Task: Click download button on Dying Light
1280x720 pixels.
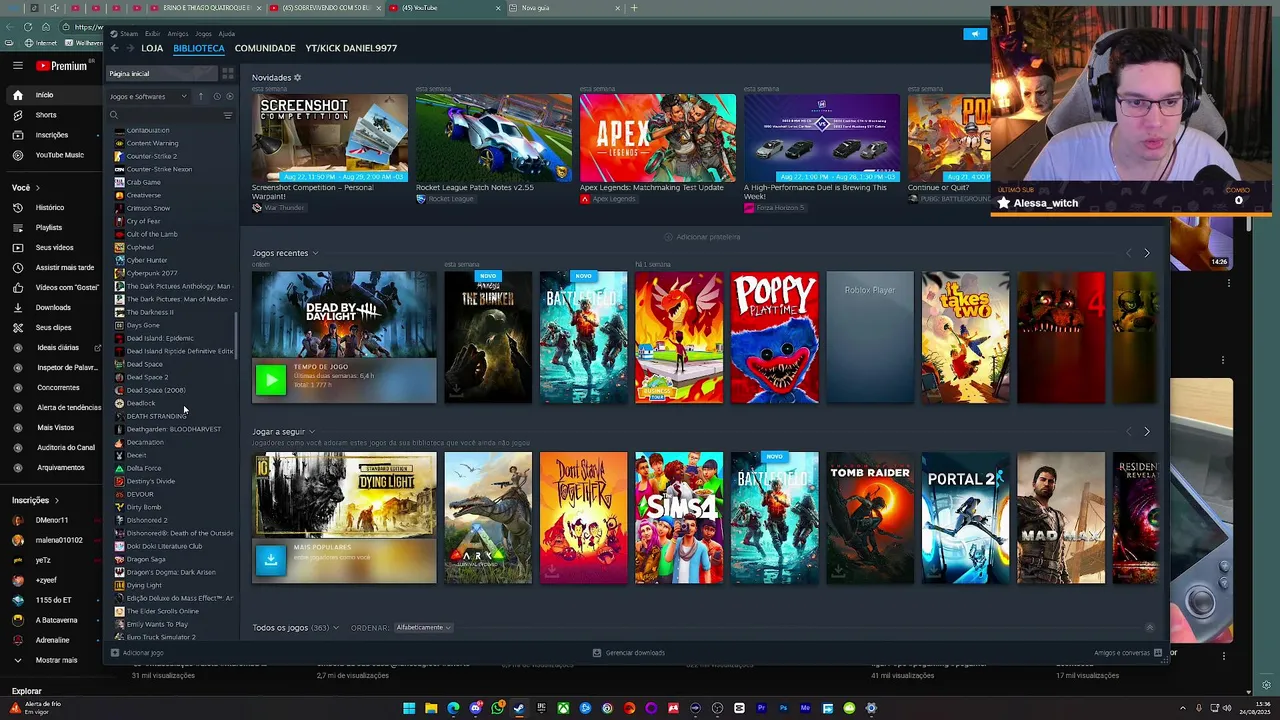Action: tap(270, 560)
